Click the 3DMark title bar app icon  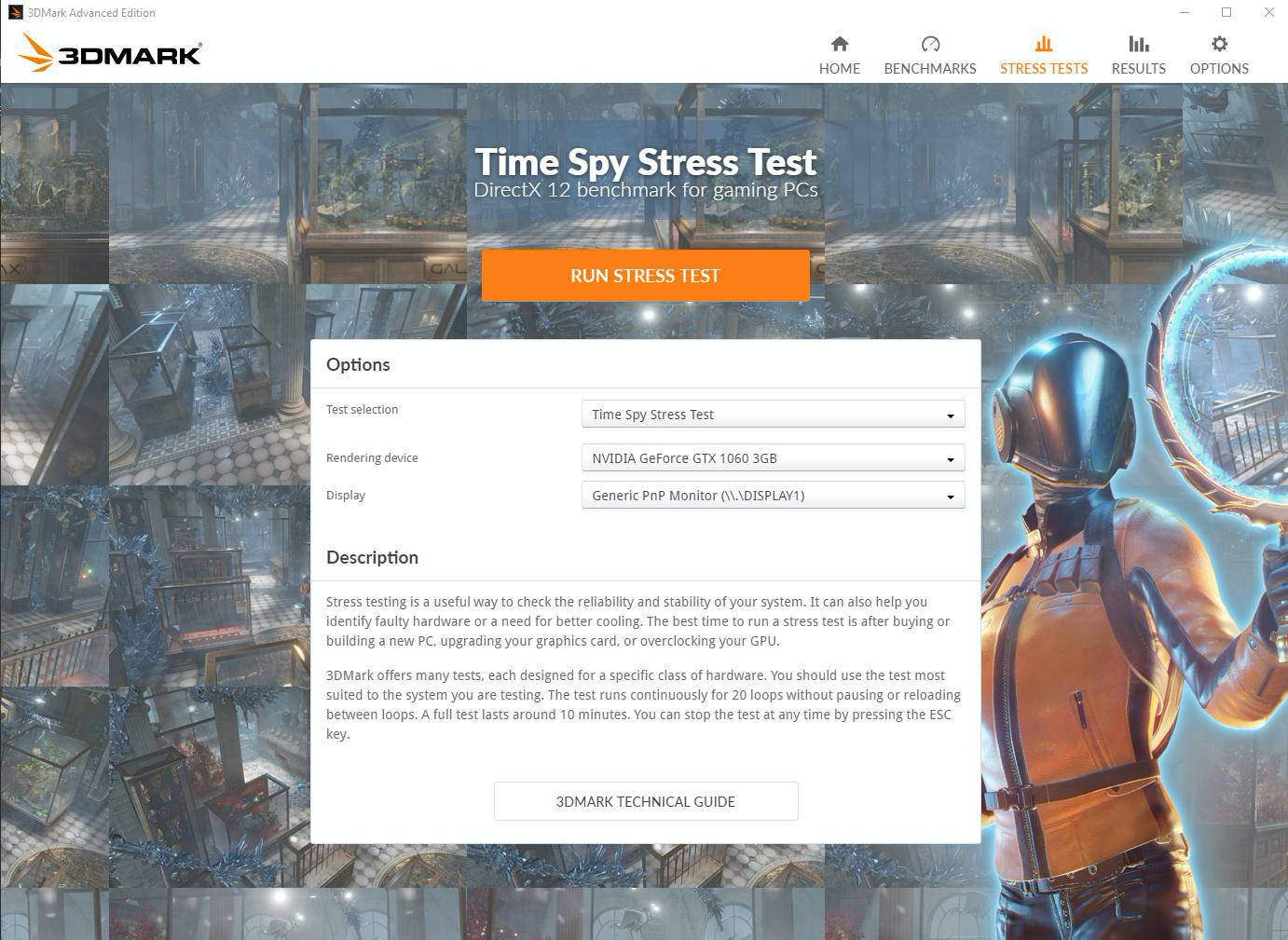coord(15,12)
